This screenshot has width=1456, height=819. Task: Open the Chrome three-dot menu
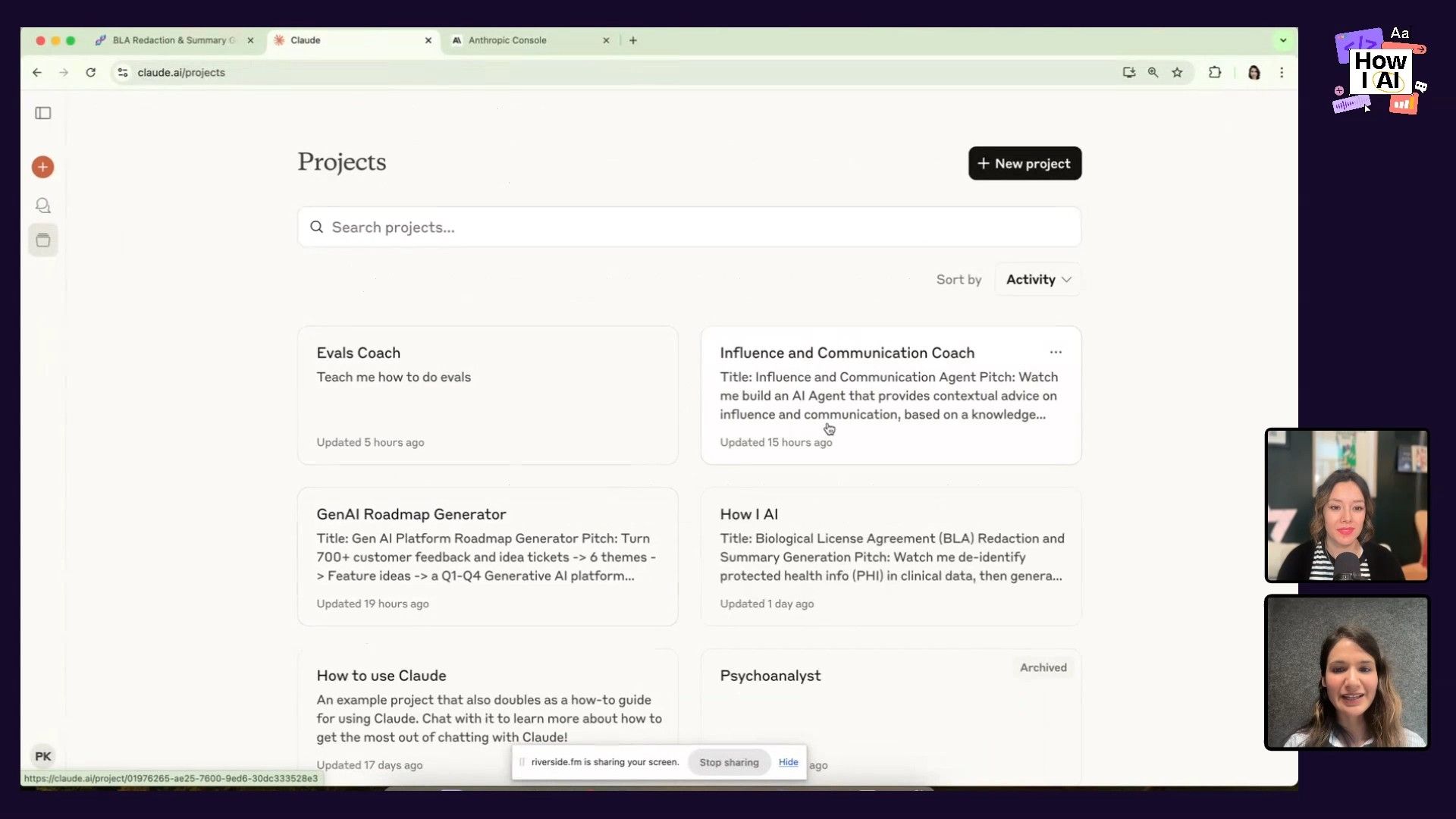[1282, 73]
